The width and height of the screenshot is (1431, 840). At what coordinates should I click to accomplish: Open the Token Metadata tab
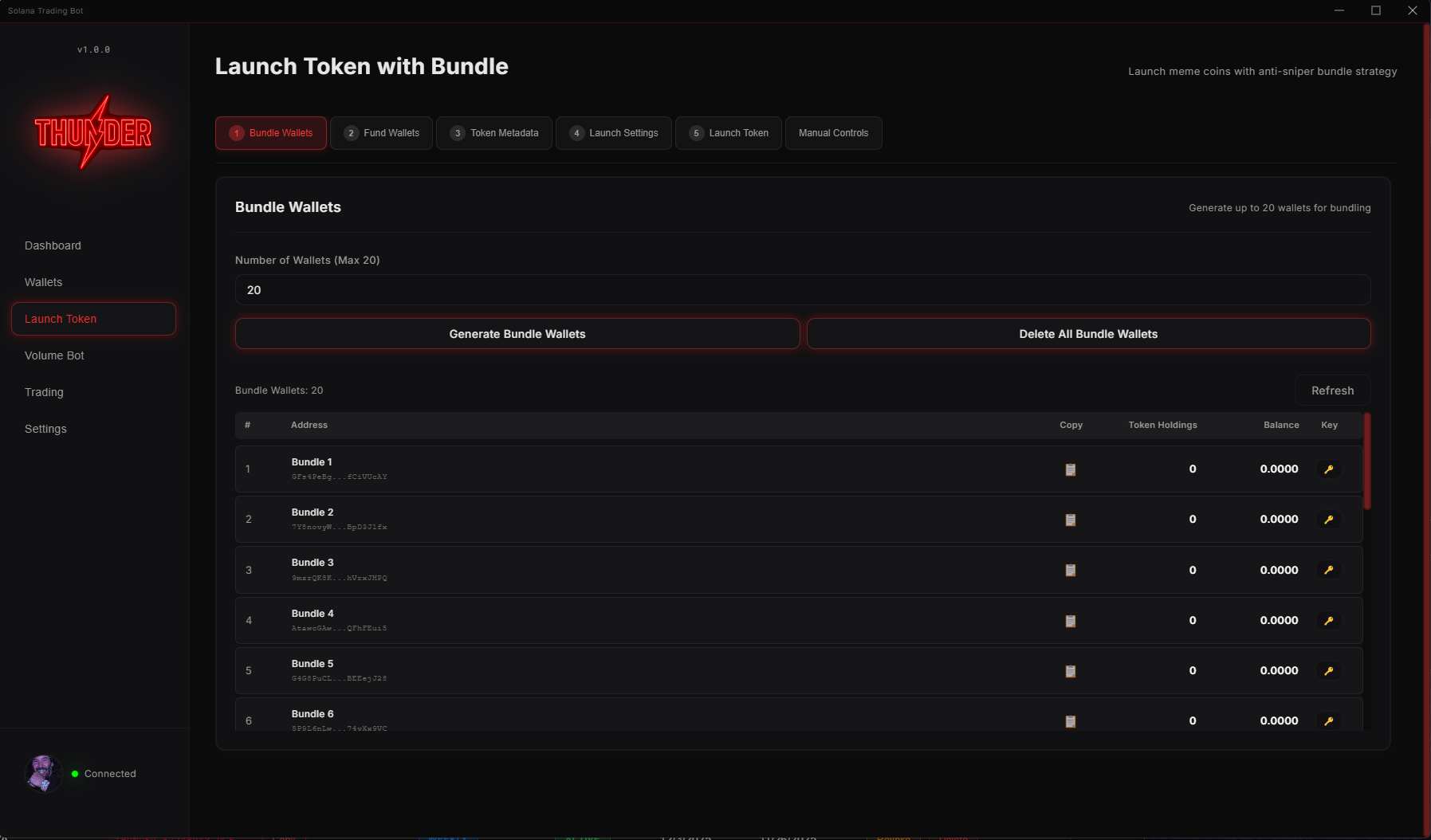[x=494, y=133]
